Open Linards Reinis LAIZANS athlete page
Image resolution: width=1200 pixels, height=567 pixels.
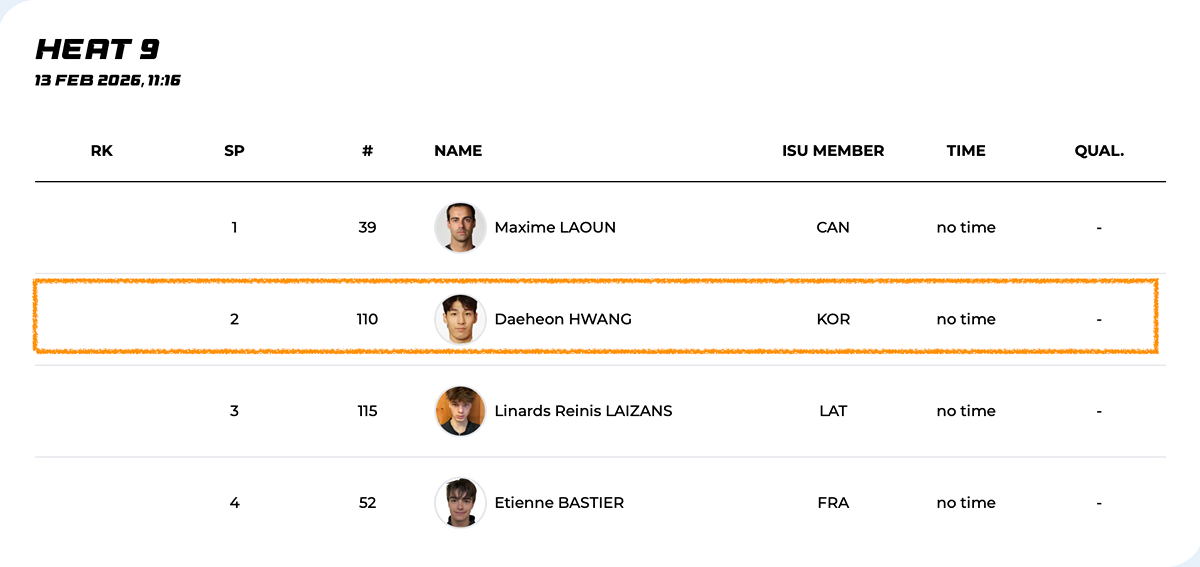pyautogui.click(x=583, y=411)
